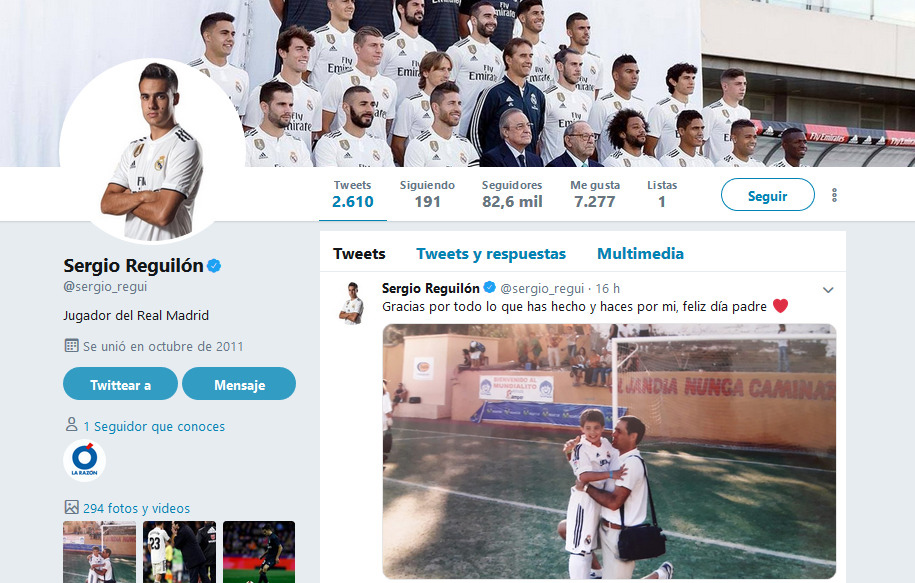Click the calendar icon beside join date
Screen dimensions: 915x583
pos(71,345)
